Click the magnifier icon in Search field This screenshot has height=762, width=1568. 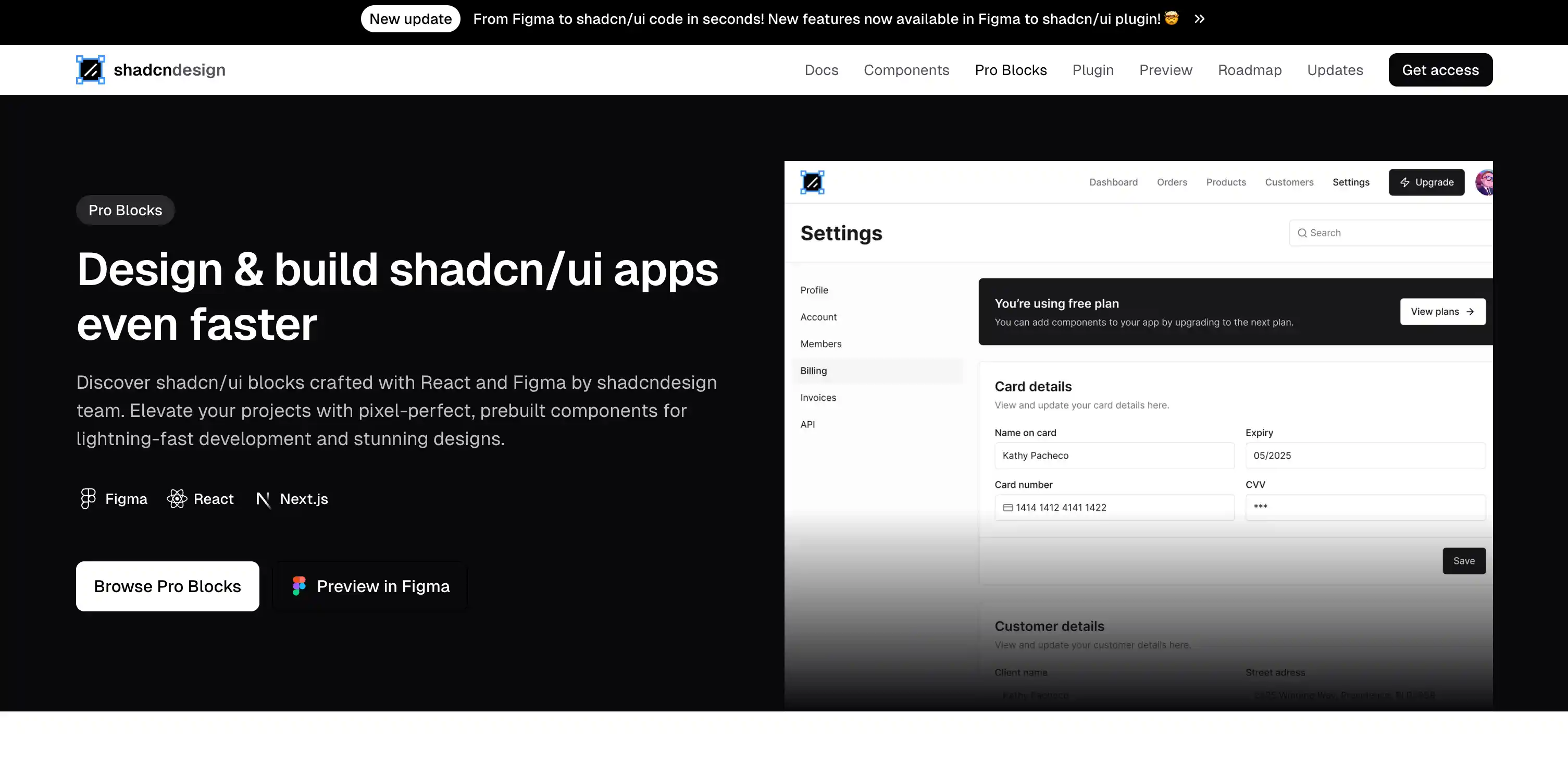pyautogui.click(x=1302, y=232)
